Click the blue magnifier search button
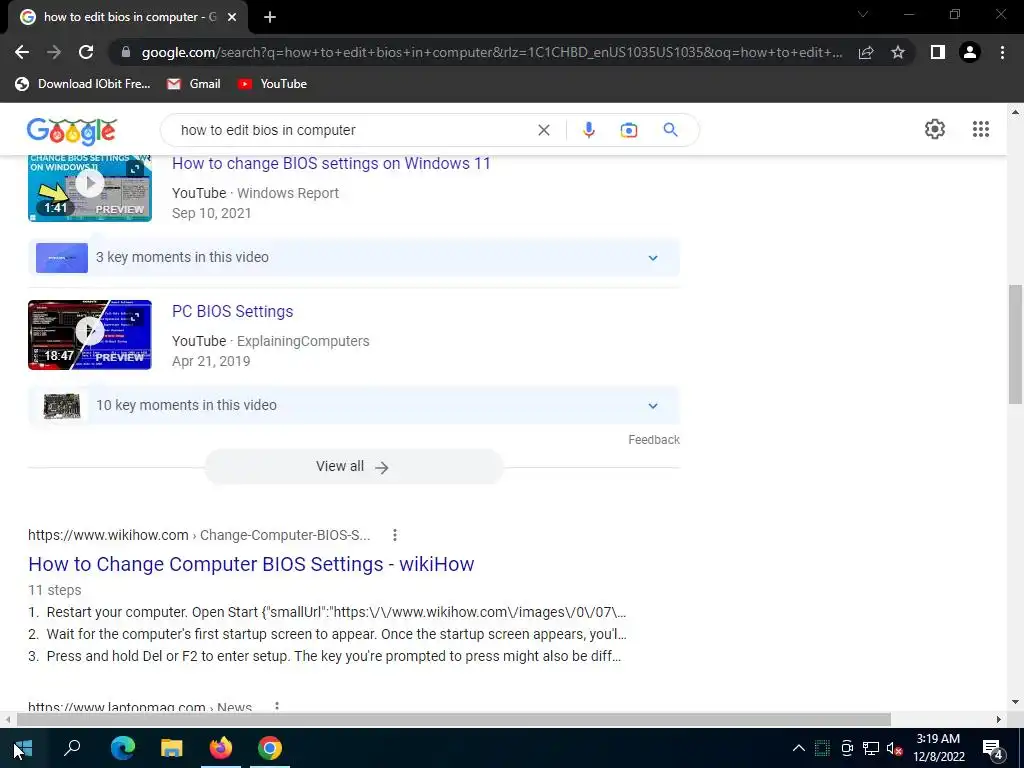The width and height of the screenshot is (1024, 768). (670, 130)
